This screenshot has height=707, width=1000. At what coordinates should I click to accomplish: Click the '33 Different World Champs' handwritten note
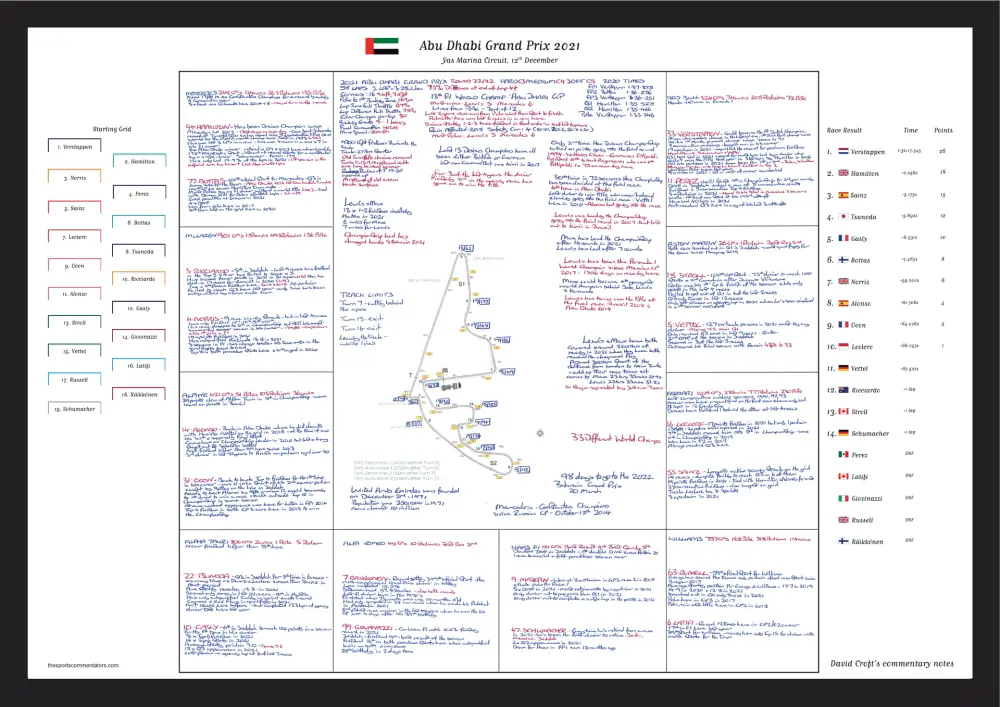tap(615, 439)
